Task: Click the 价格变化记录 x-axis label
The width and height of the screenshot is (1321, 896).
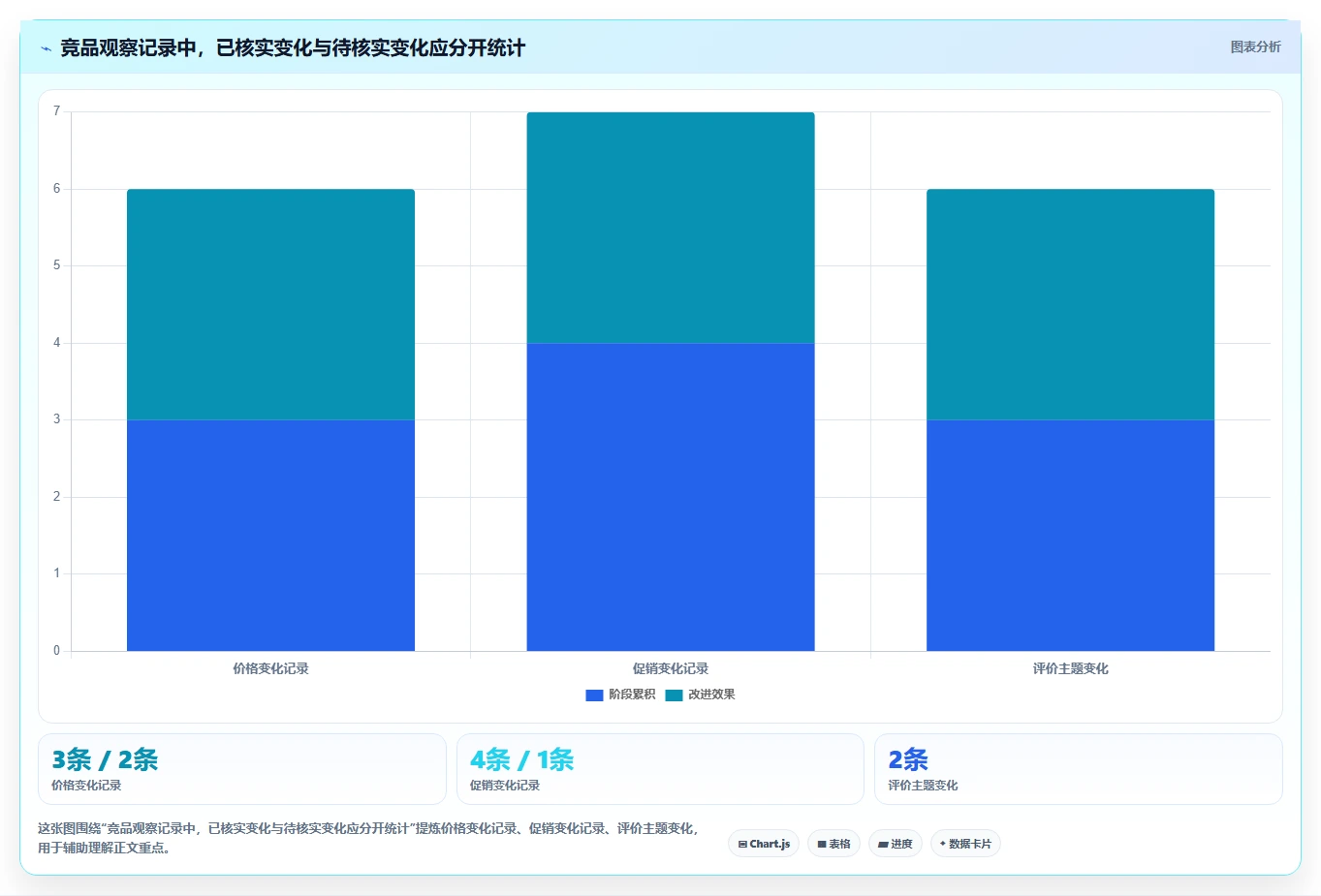Action: 270,668
